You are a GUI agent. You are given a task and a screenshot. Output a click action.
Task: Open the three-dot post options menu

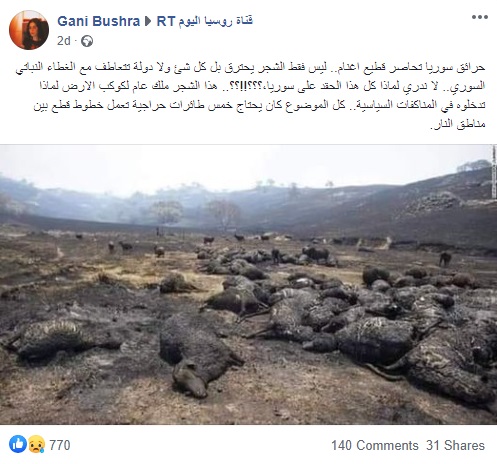480,17
